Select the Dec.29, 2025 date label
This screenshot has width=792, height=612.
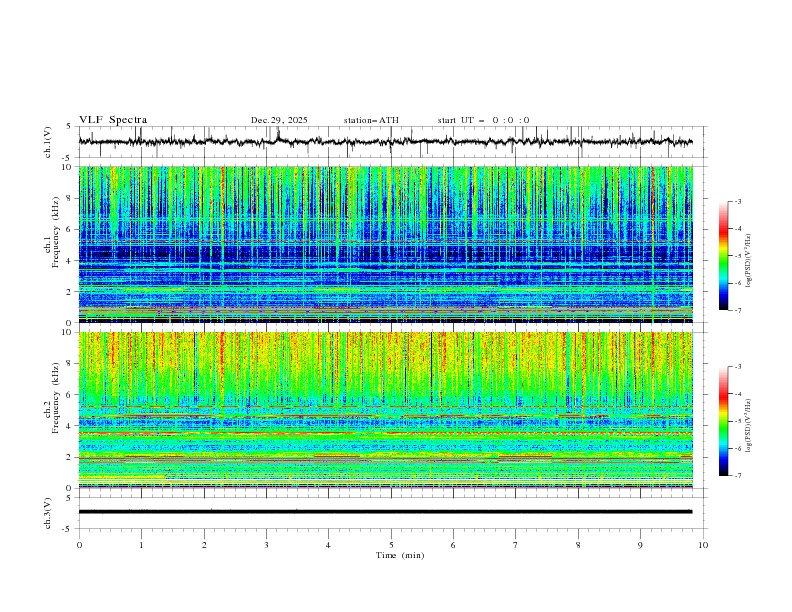point(279,120)
